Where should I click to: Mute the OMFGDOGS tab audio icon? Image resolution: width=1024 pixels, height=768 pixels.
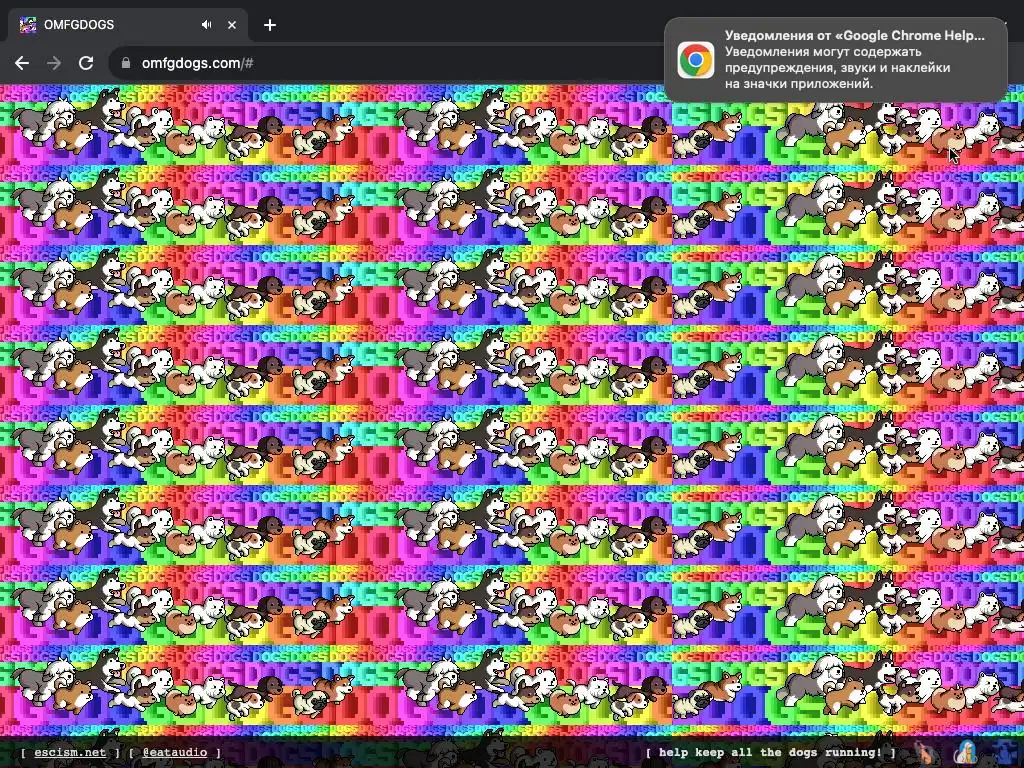pyautogui.click(x=206, y=25)
